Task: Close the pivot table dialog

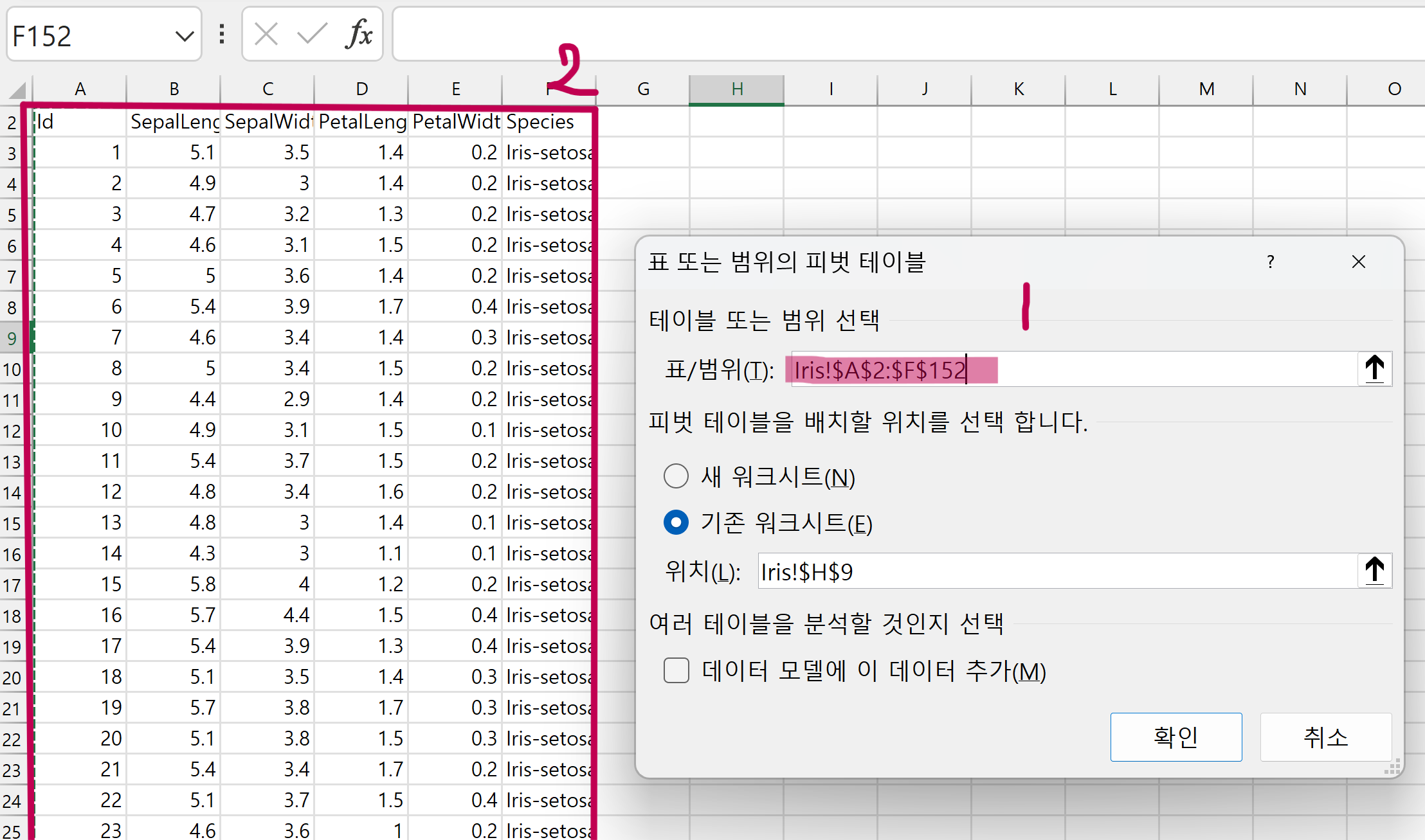Action: click(1358, 262)
